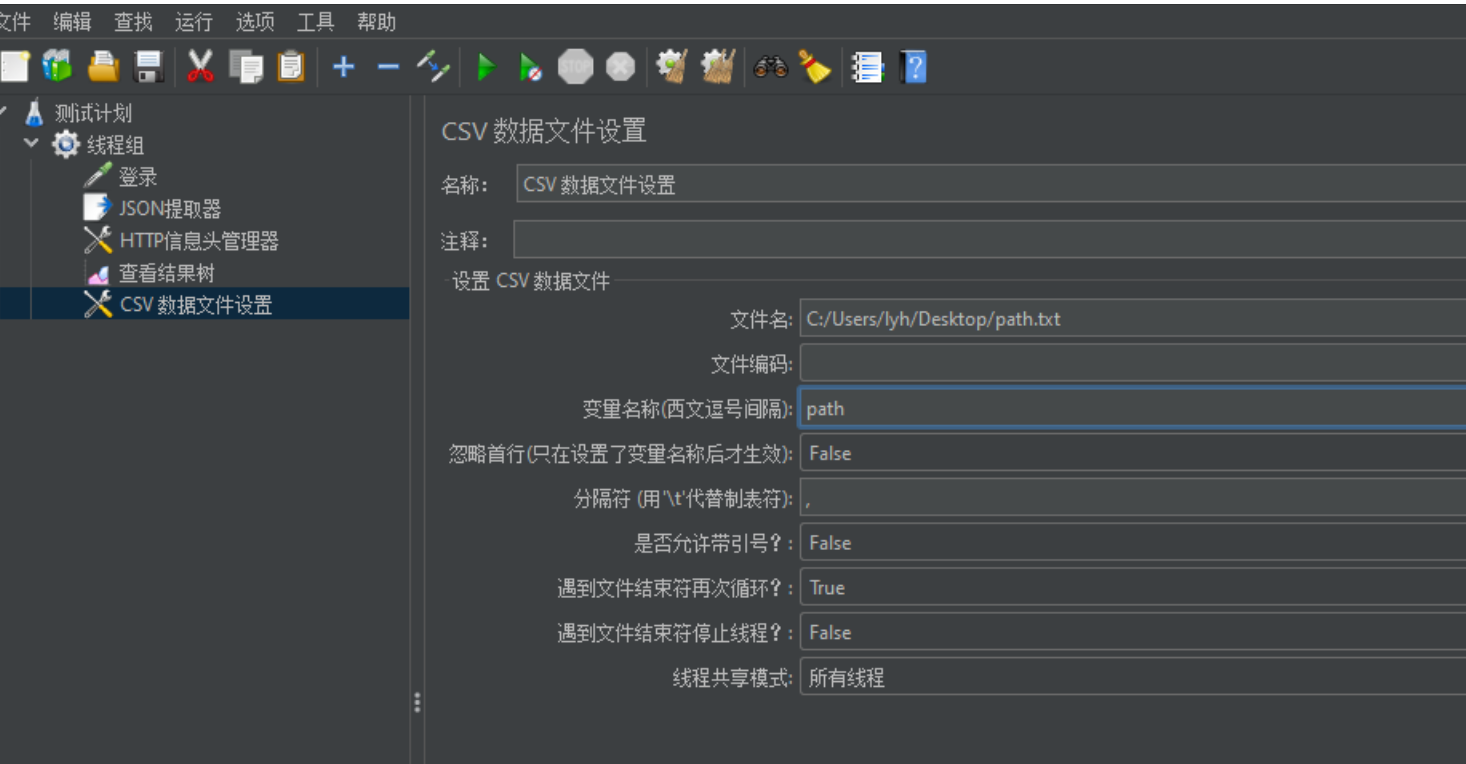Copy the selected element using the Copy icon
1466x764 pixels.
coord(246,67)
